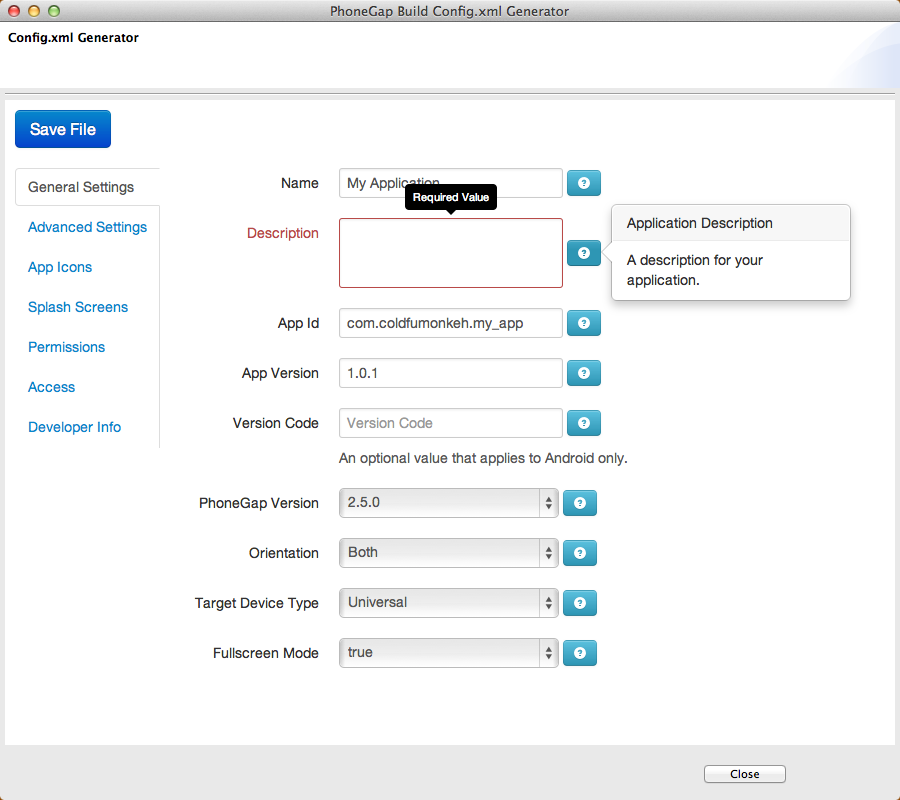The width and height of the screenshot is (900, 800).
Task: Show the help popover for App Version
Action: tap(584, 373)
